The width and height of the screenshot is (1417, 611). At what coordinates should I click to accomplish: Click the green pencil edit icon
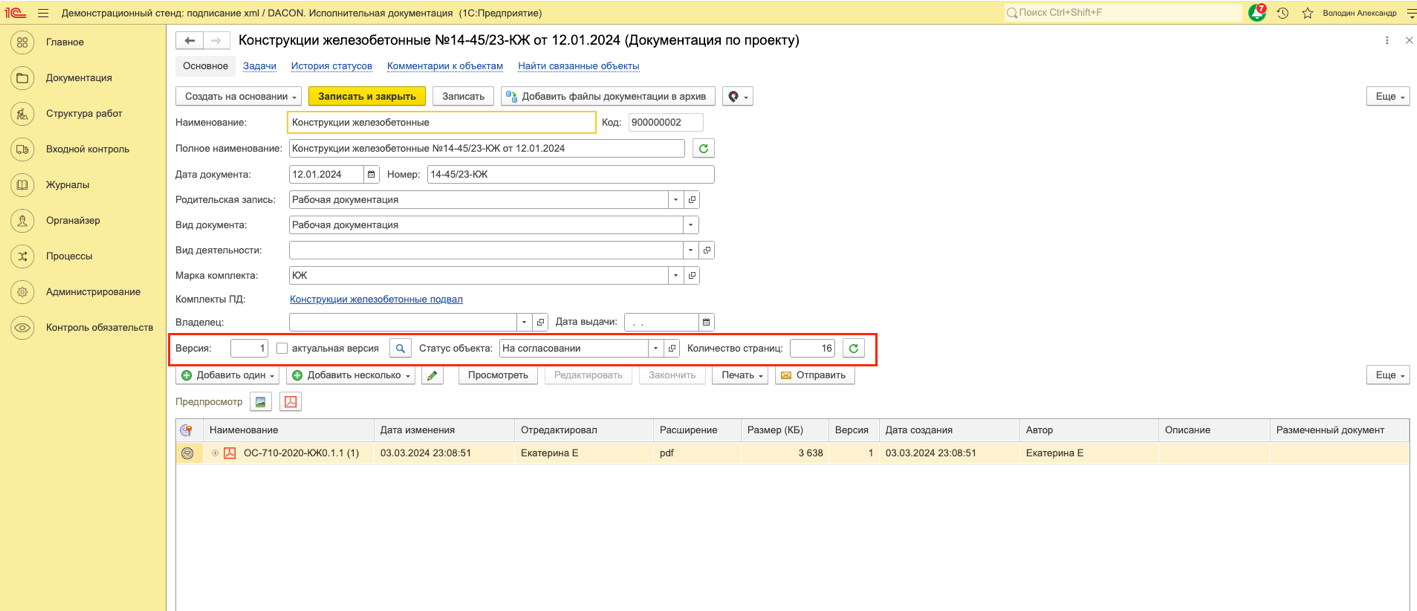point(432,375)
